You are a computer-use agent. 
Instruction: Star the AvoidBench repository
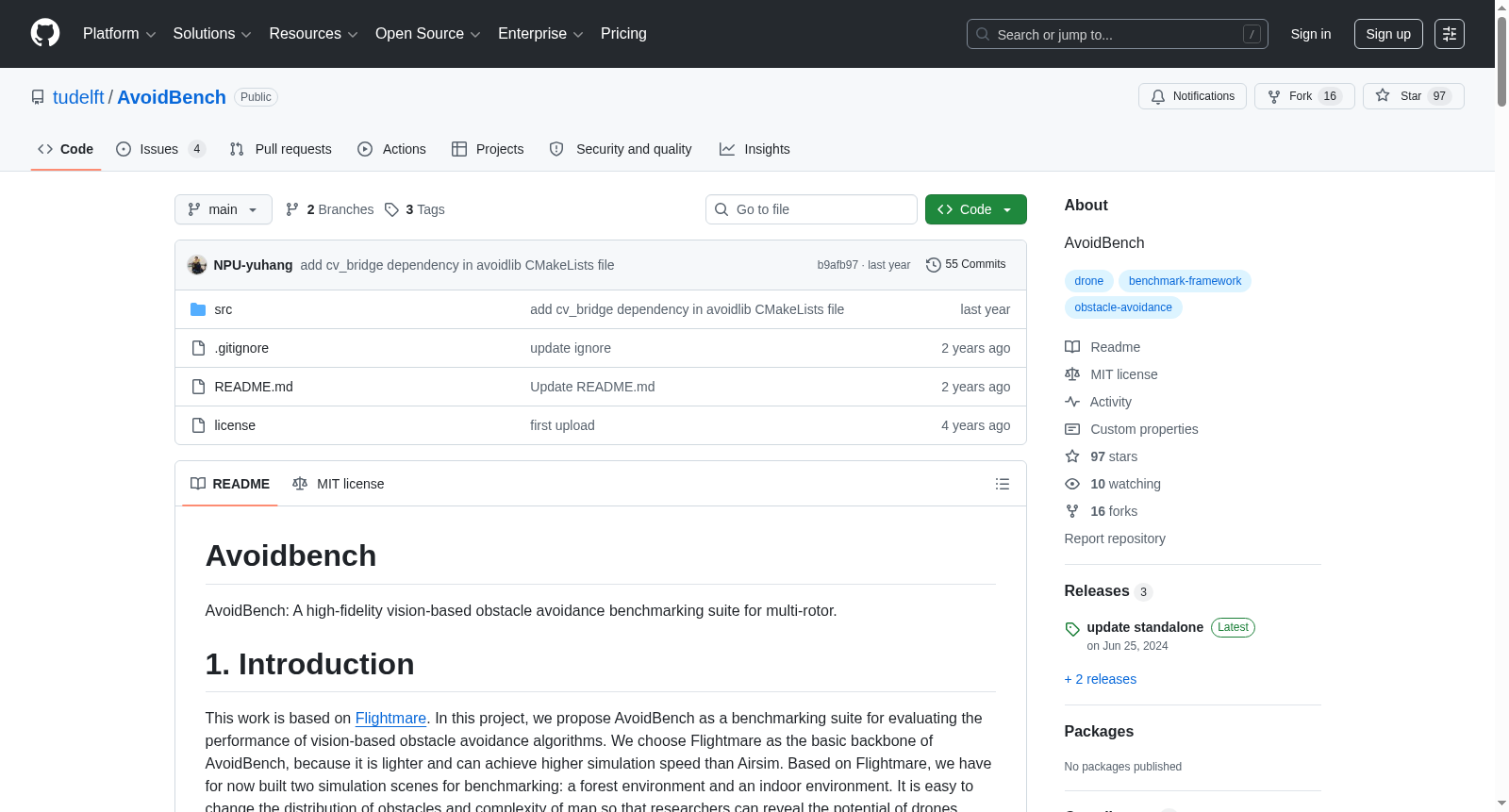pos(1413,96)
